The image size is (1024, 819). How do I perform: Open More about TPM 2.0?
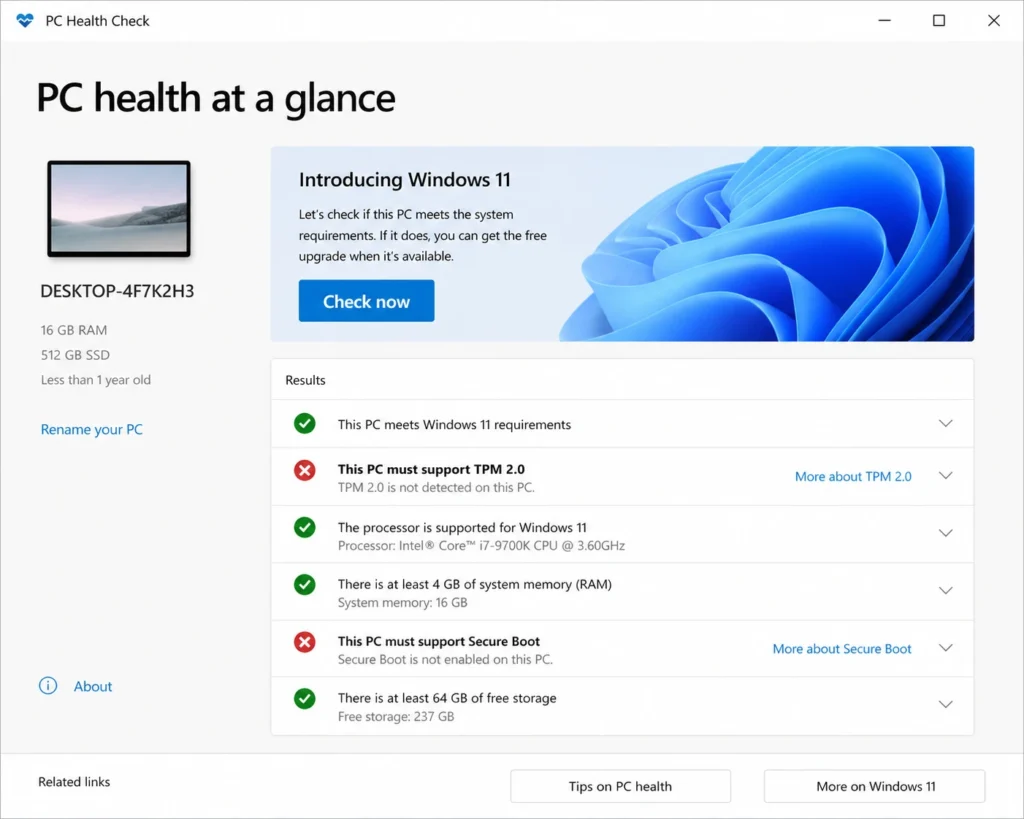coord(852,476)
